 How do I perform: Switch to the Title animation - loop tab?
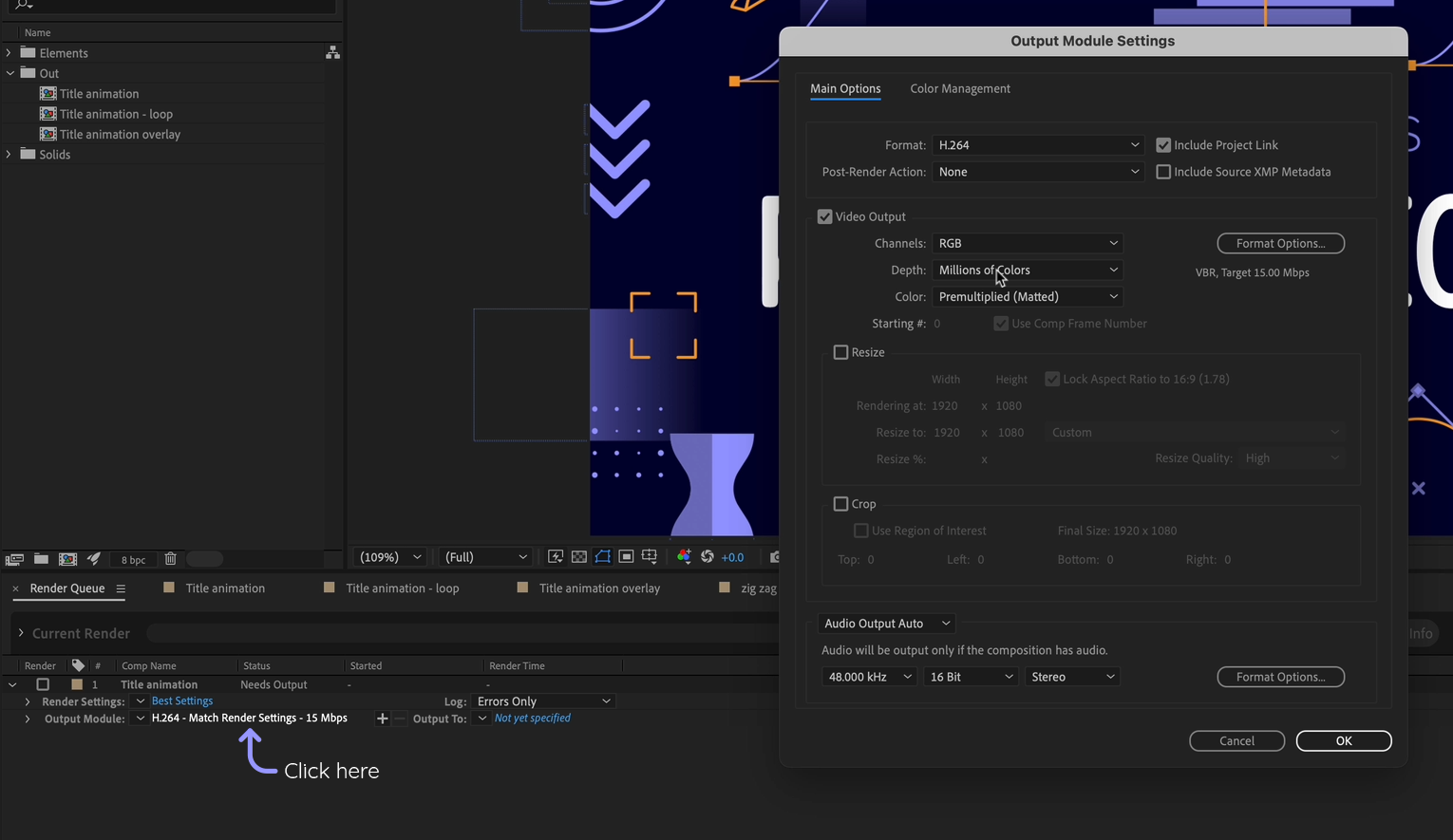403,588
